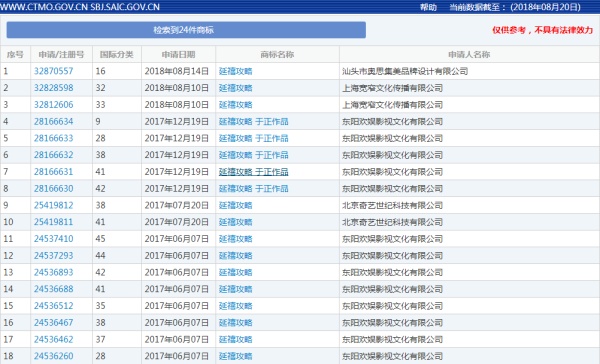Open registration number 28166634
600x364 pixels.
(x=53, y=122)
